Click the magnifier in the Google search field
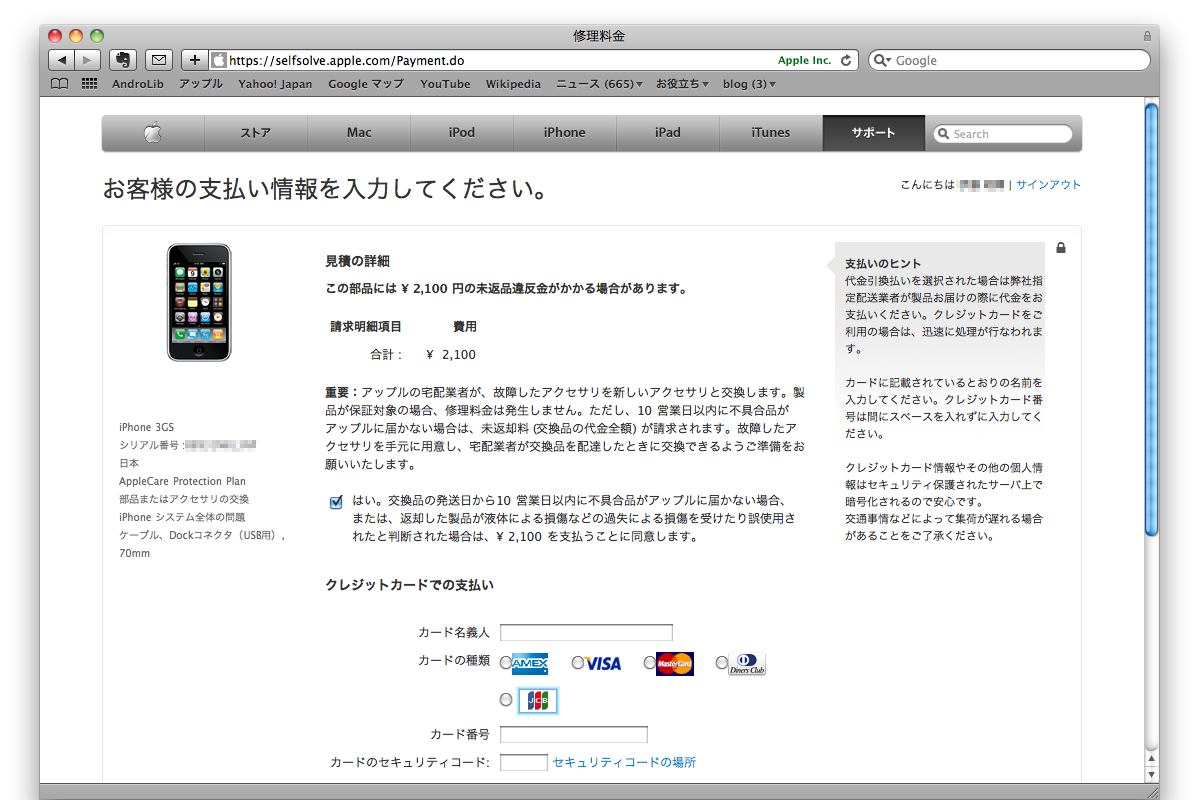This screenshot has height=800, width=1199. tap(882, 60)
